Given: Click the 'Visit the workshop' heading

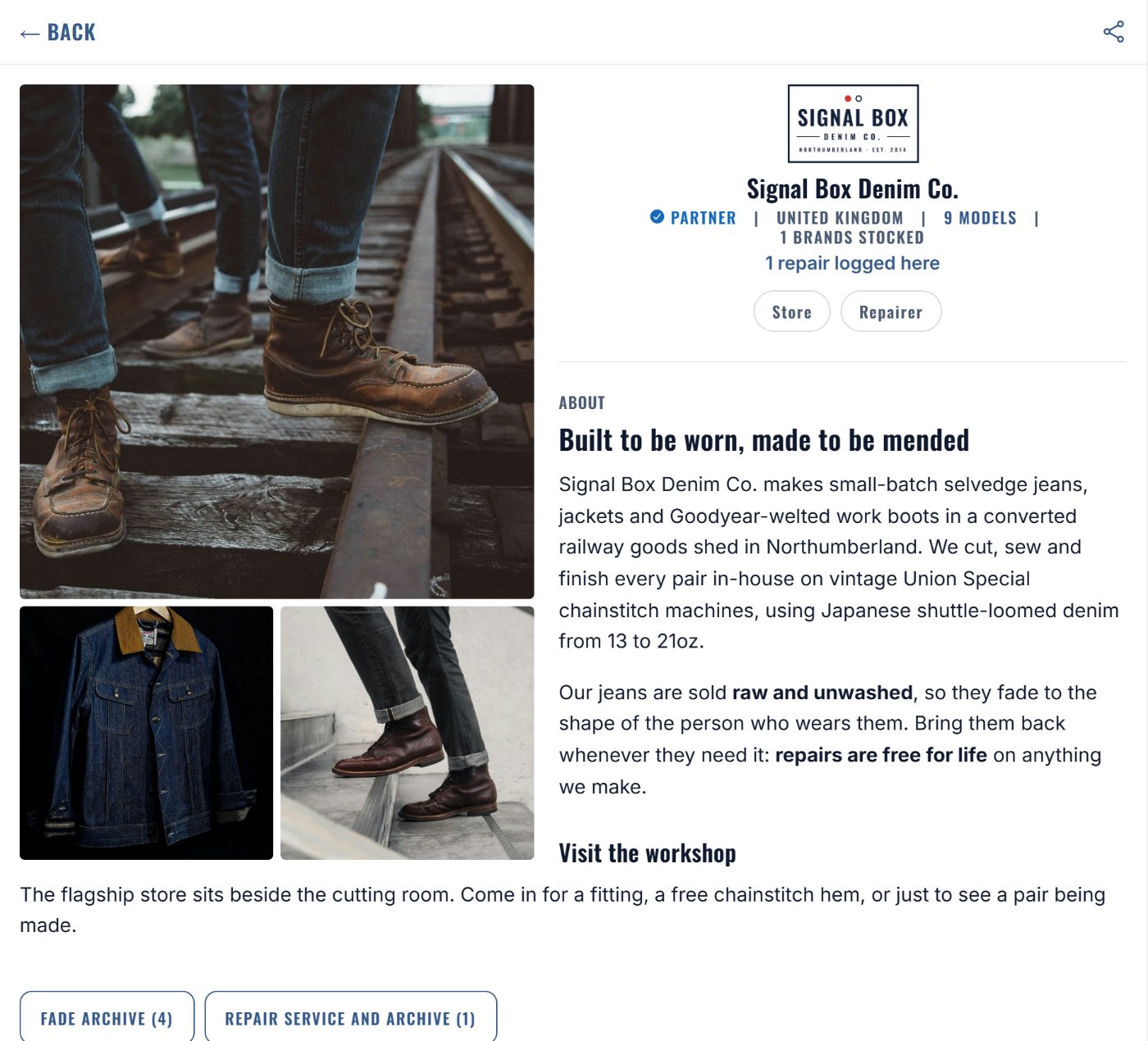Looking at the screenshot, I should [647, 853].
